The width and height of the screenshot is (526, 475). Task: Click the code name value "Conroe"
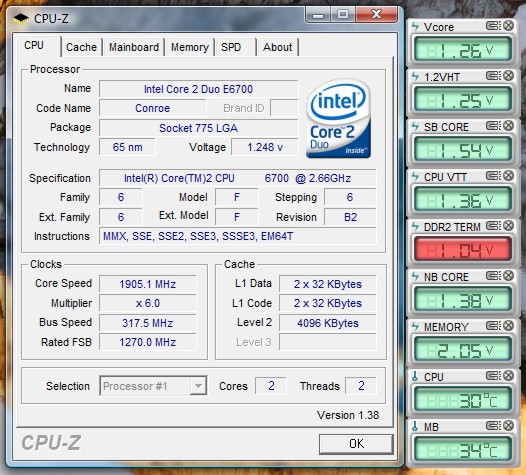click(x=152, y=108)
